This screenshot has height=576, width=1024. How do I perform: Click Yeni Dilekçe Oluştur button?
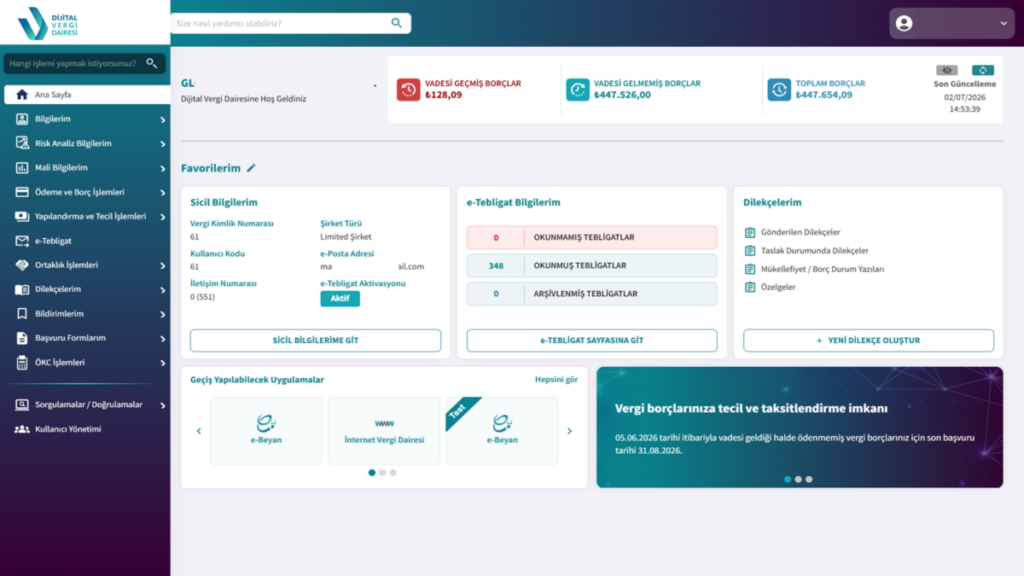(x=868, y=340)
